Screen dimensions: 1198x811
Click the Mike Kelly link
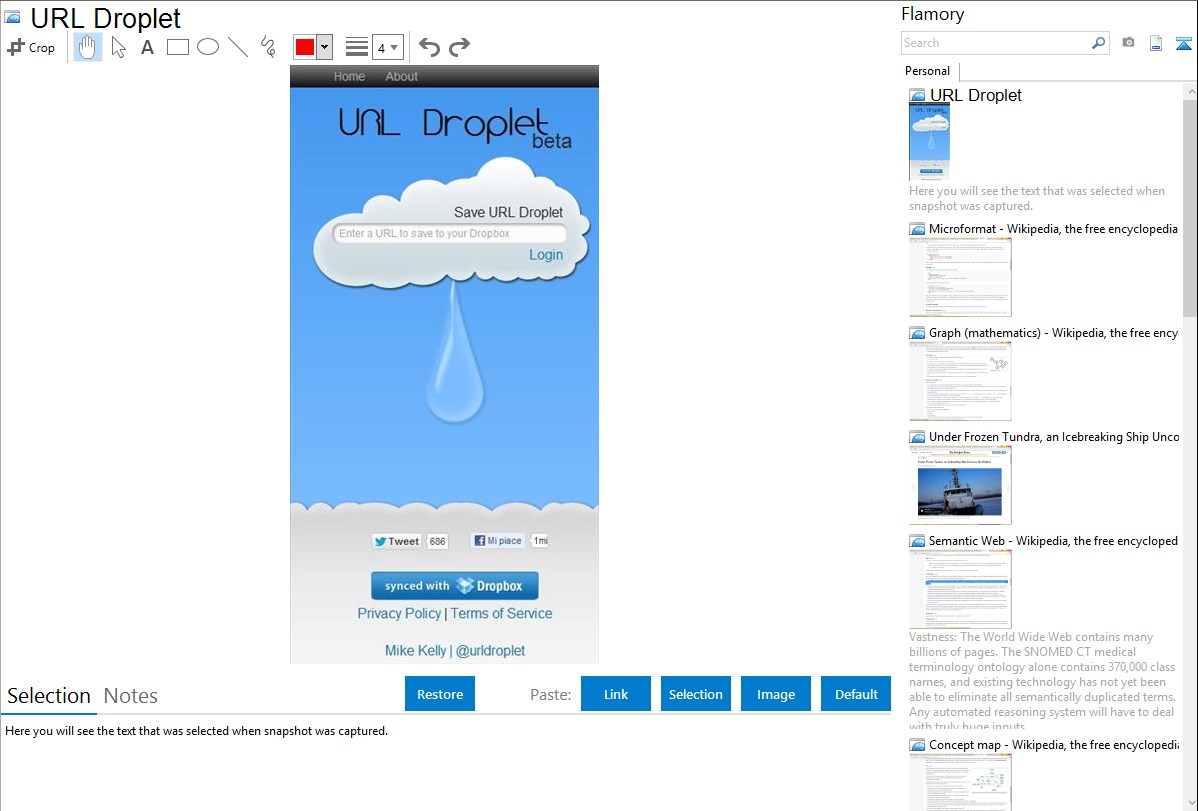coord(416,650)
